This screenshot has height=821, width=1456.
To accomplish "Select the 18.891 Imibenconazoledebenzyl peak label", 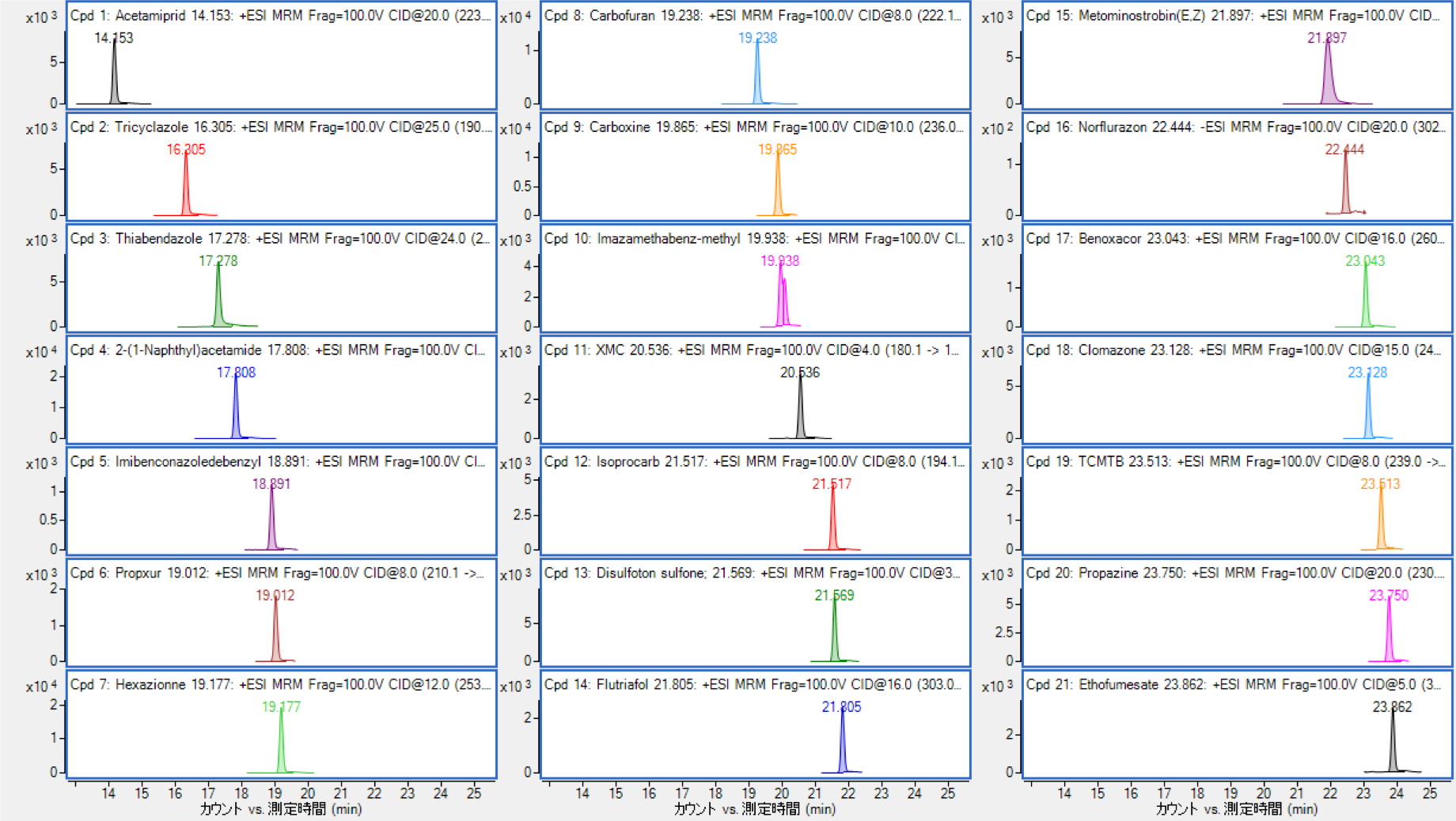I will [271, 484].
